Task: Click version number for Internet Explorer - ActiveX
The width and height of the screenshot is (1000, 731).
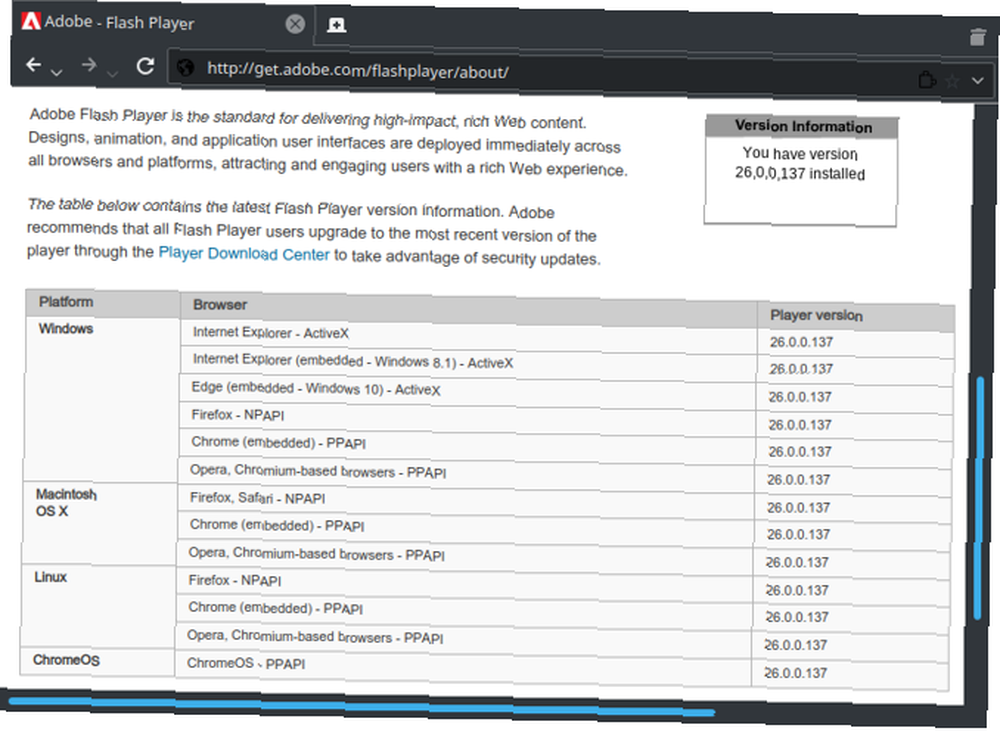Action: click(x=801, y=342)
